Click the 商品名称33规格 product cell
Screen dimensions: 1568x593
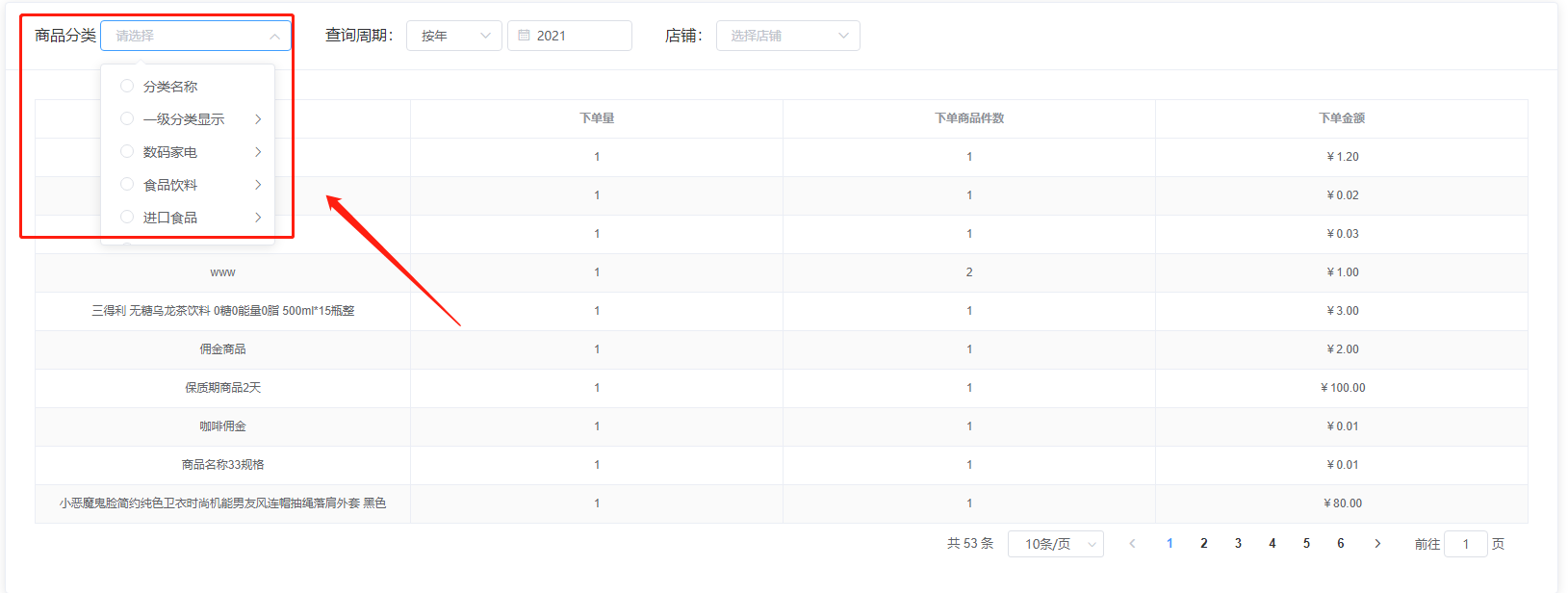pyautogui.click(x=222, y=465)
